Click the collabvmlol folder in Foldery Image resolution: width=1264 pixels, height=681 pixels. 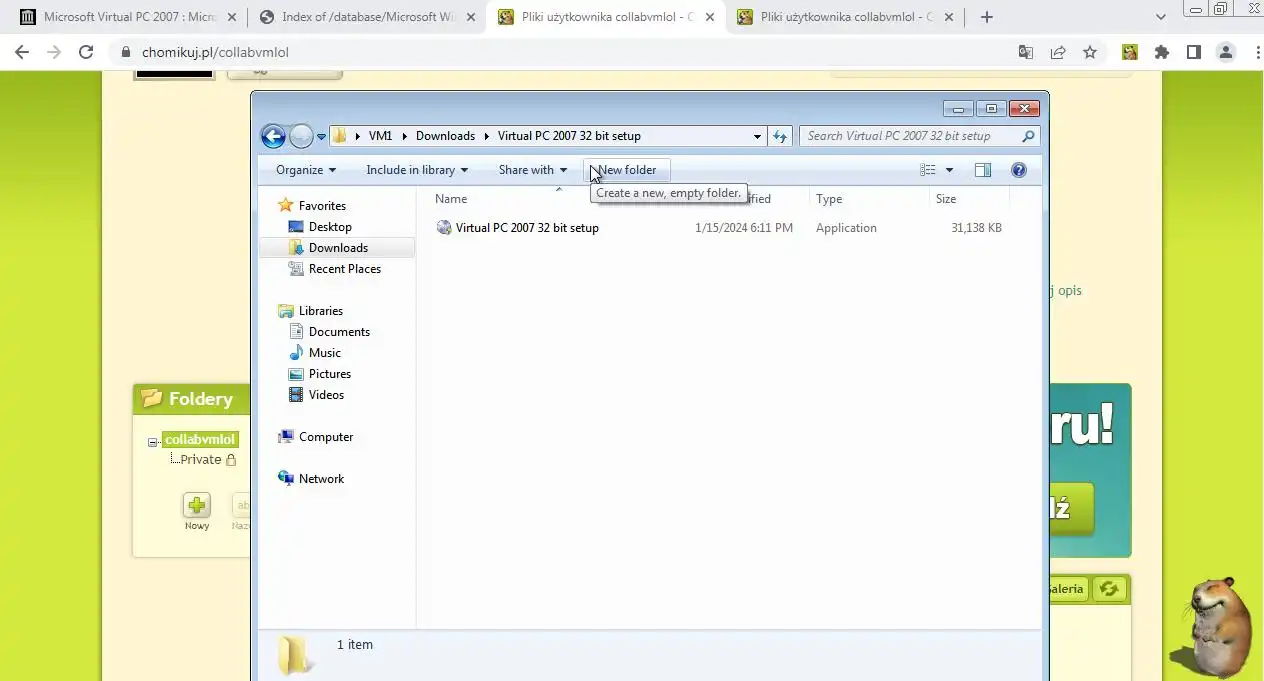[200, 439]
